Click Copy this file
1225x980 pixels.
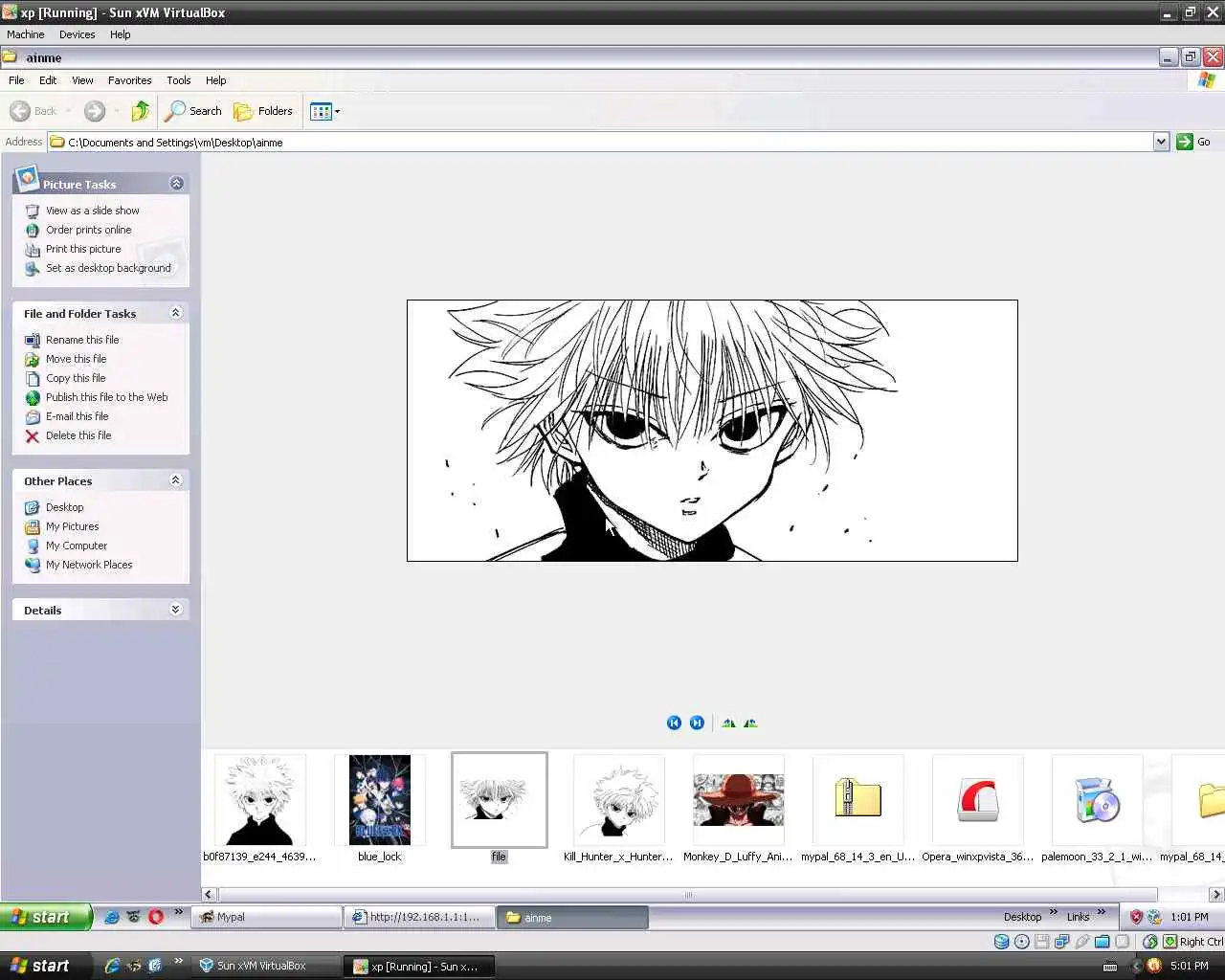point(76,378)
